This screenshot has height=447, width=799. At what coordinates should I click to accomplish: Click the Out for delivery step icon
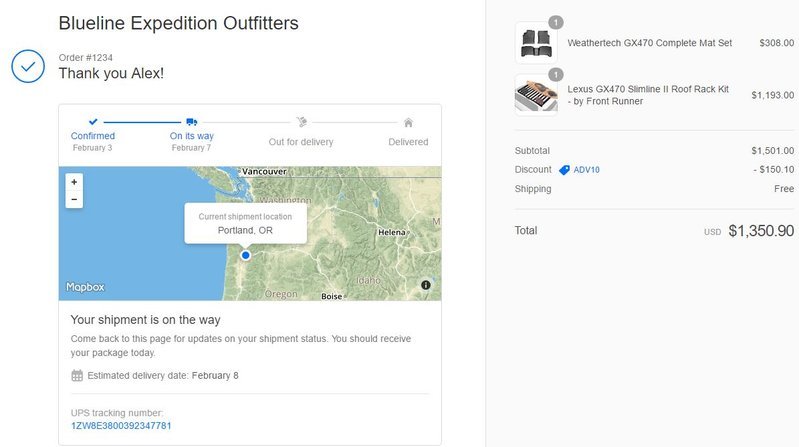click(x=302, y=122)
